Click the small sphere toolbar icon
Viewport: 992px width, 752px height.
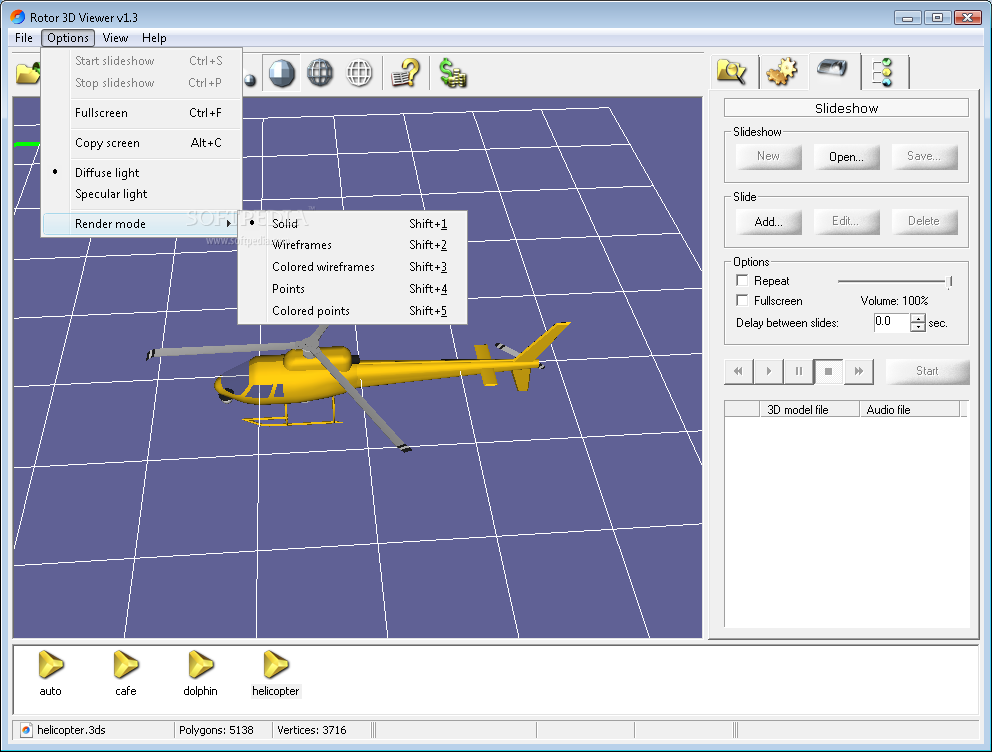click(x=250, y=80)
